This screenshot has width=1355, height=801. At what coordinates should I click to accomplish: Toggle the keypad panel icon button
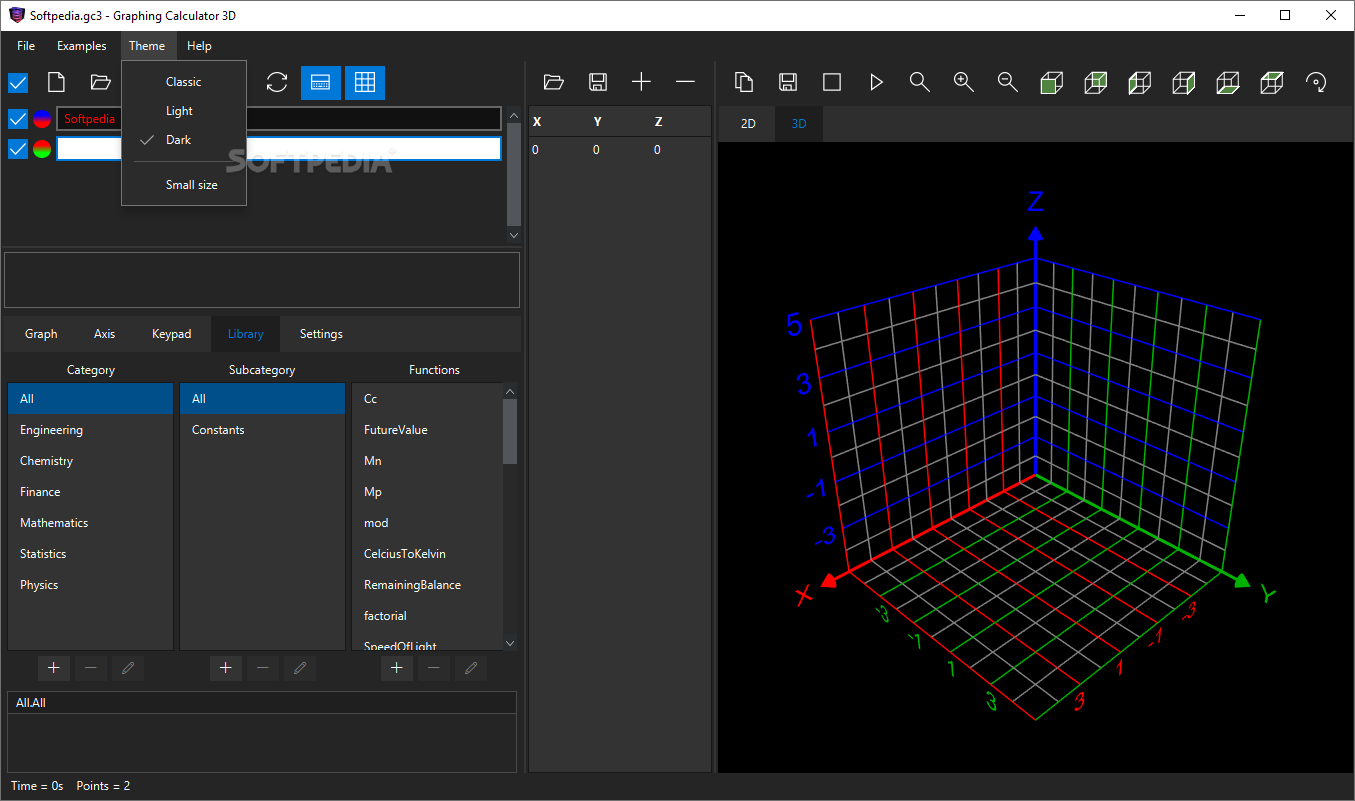click(x=321, y=82)
